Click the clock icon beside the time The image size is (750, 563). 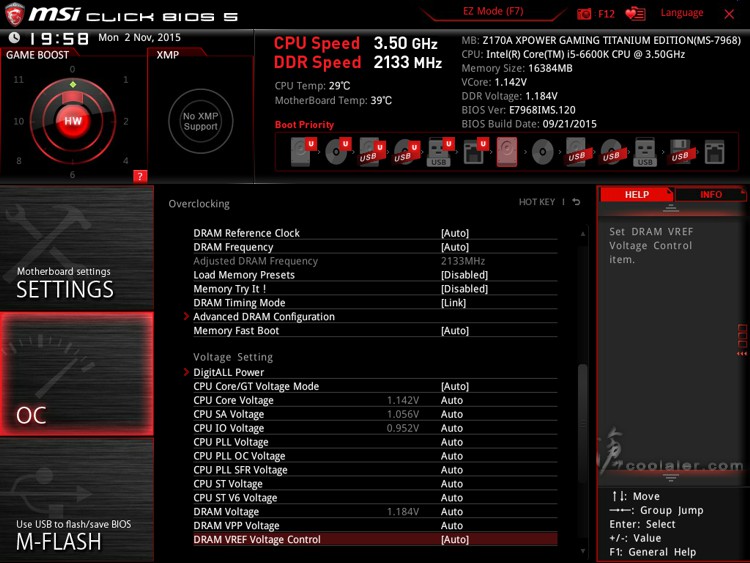14,37
